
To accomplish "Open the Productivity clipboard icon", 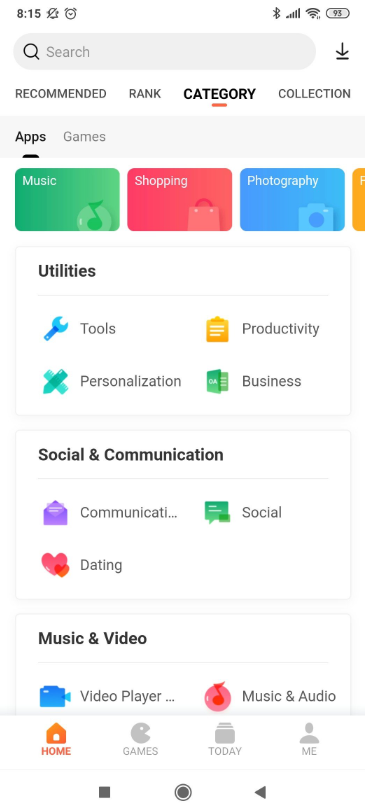I will pyautogui.click(x=217, y=329).
